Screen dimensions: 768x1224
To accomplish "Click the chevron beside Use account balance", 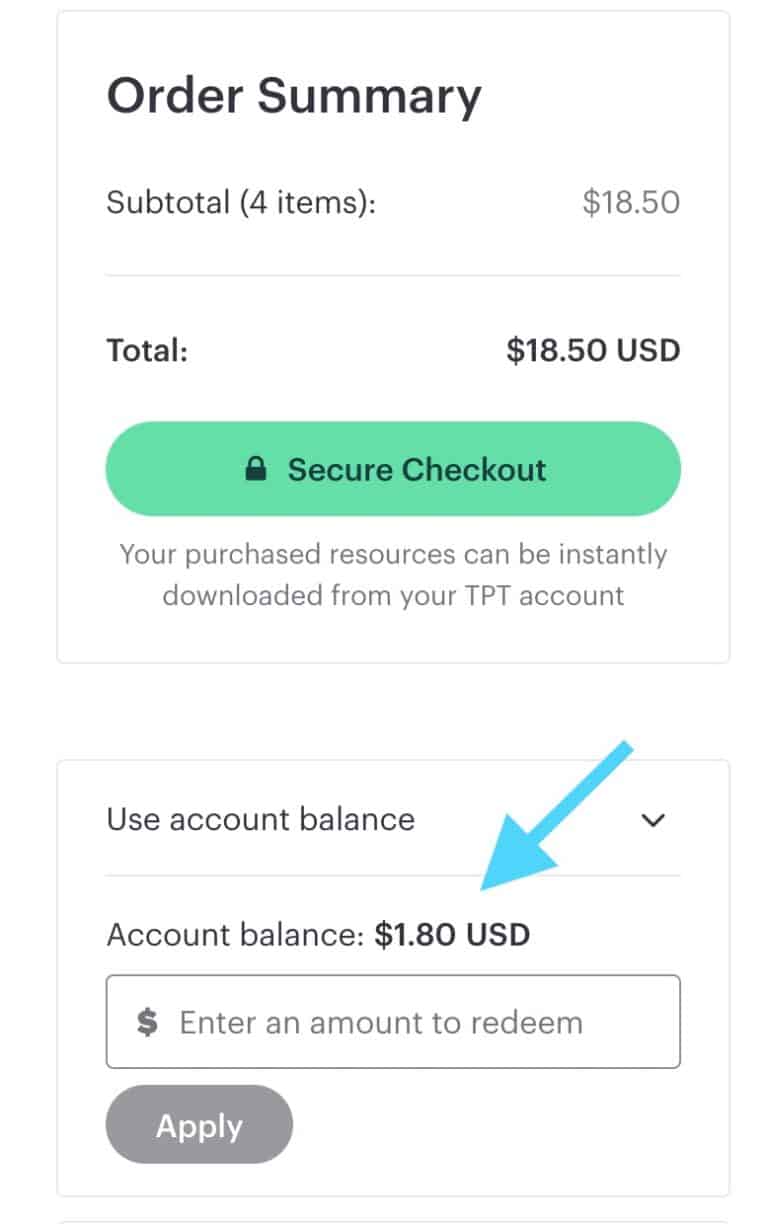I will (x=654, y=820).
